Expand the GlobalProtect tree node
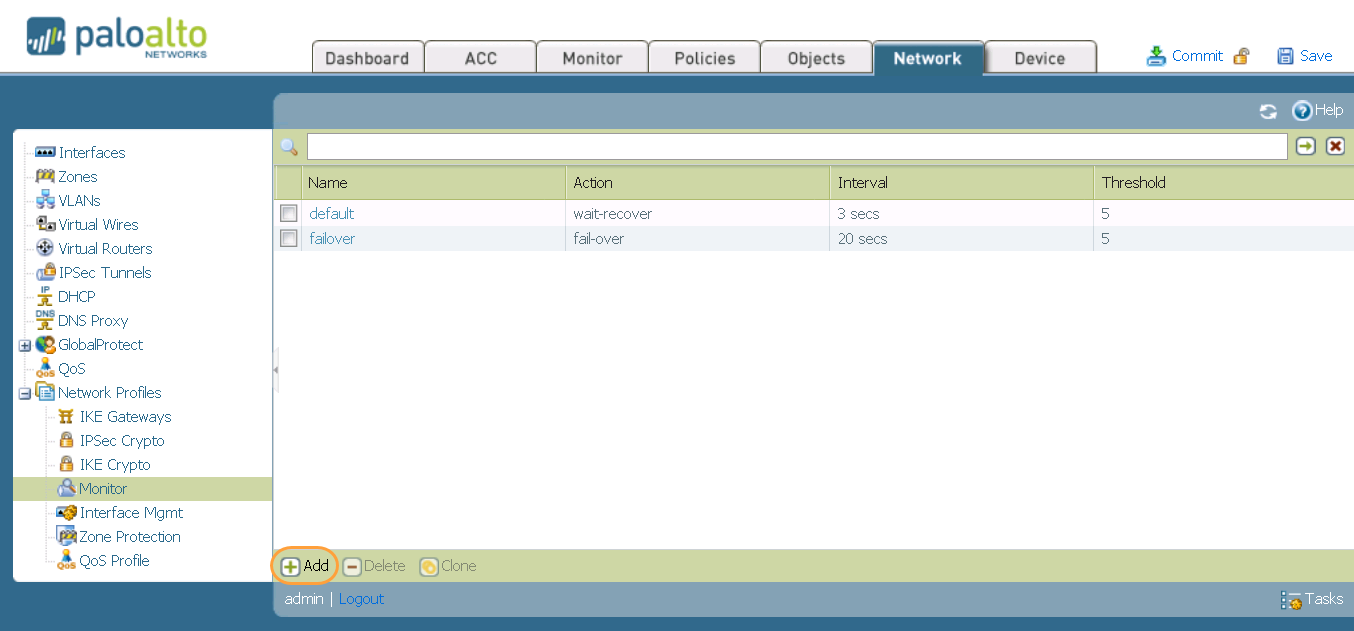The height and width of the screenshot is (631, 1354). [x=25, y=345]
